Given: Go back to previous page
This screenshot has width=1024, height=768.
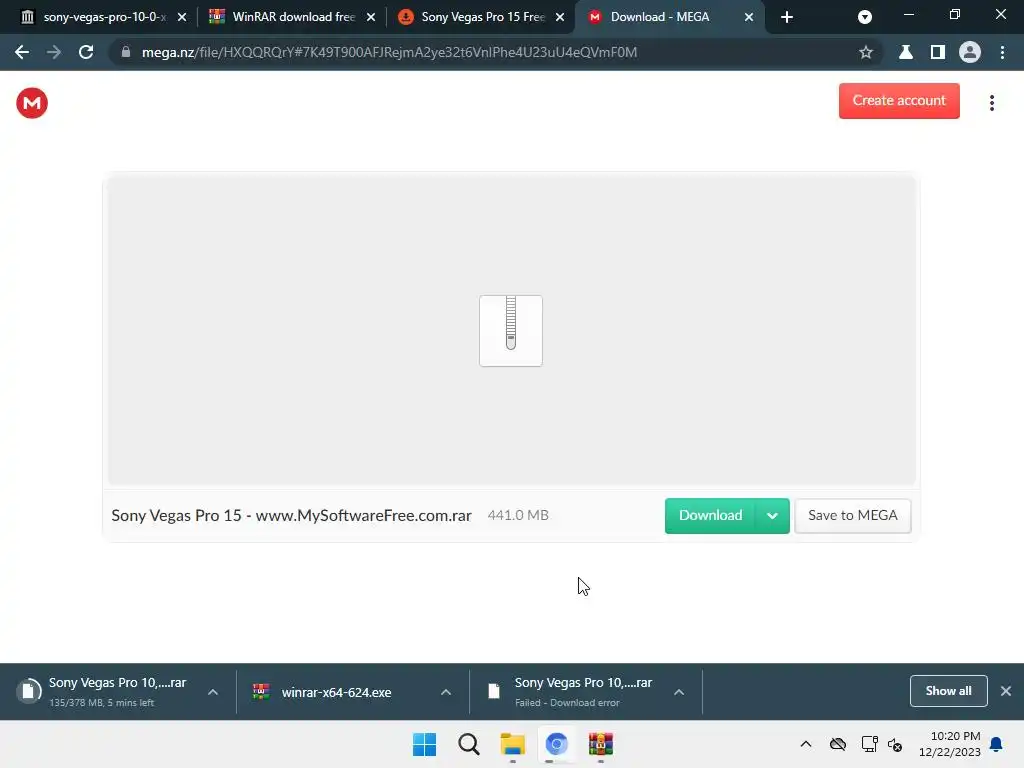Looking at the screenshot, I should 22,52.
